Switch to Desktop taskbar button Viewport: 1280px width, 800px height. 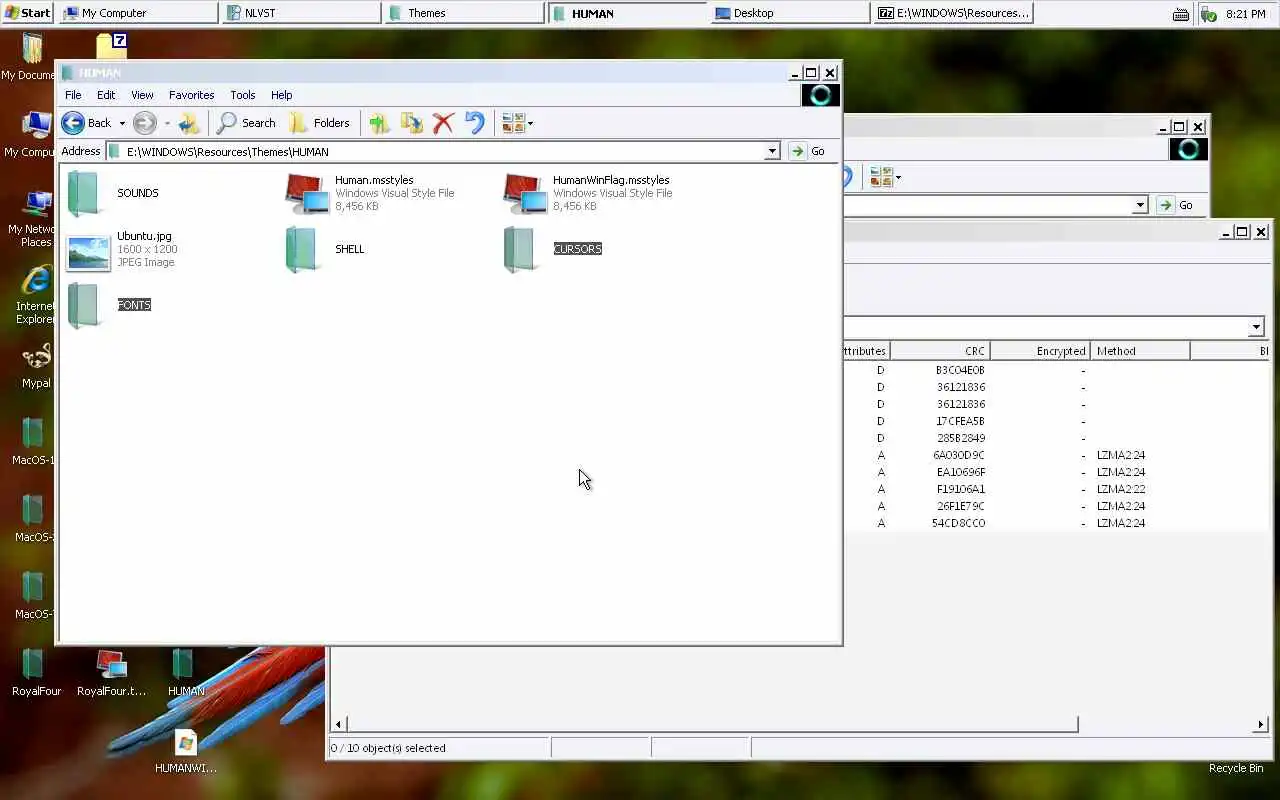coord(790,13)
